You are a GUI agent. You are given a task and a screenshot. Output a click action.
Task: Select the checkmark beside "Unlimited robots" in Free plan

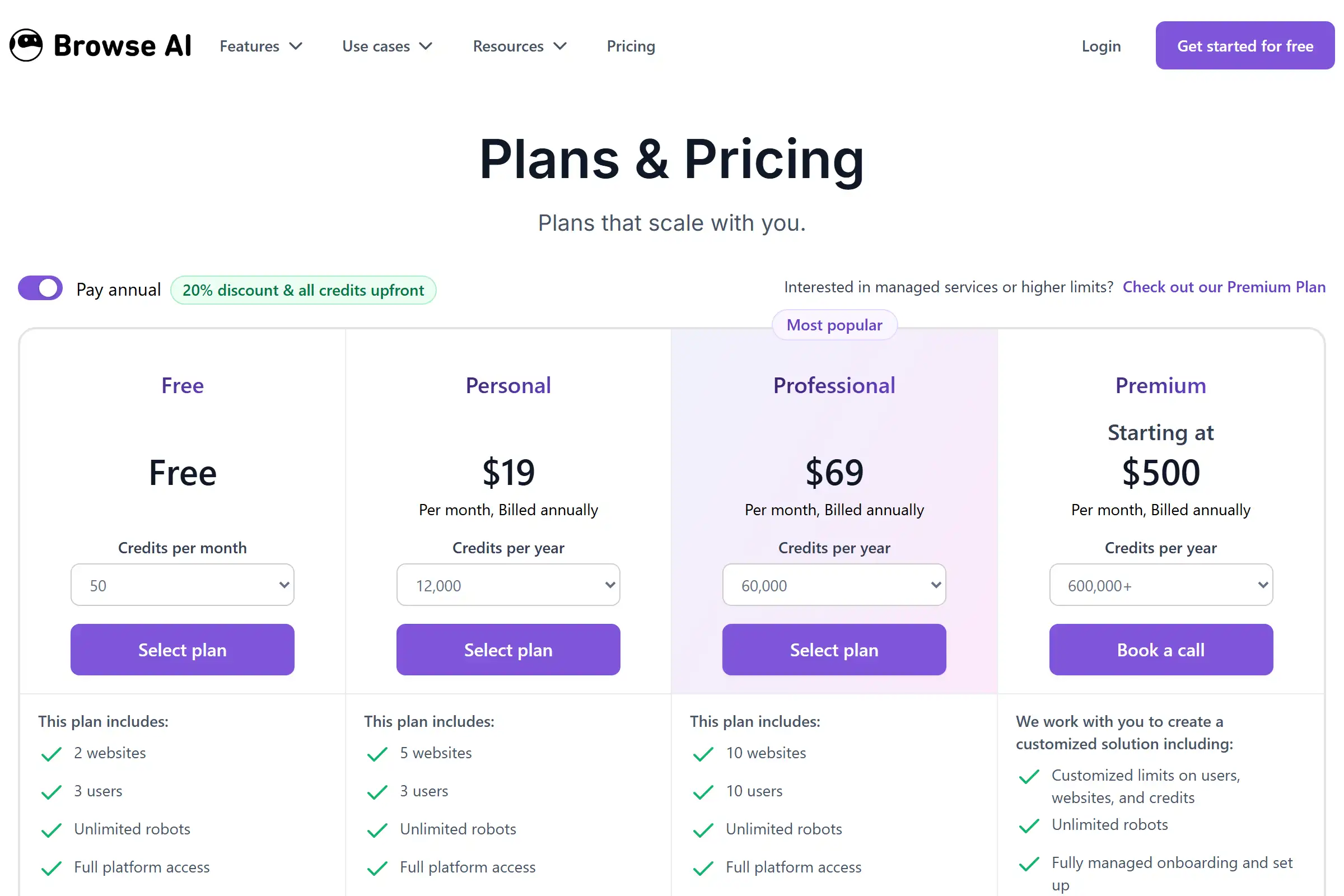51,830
